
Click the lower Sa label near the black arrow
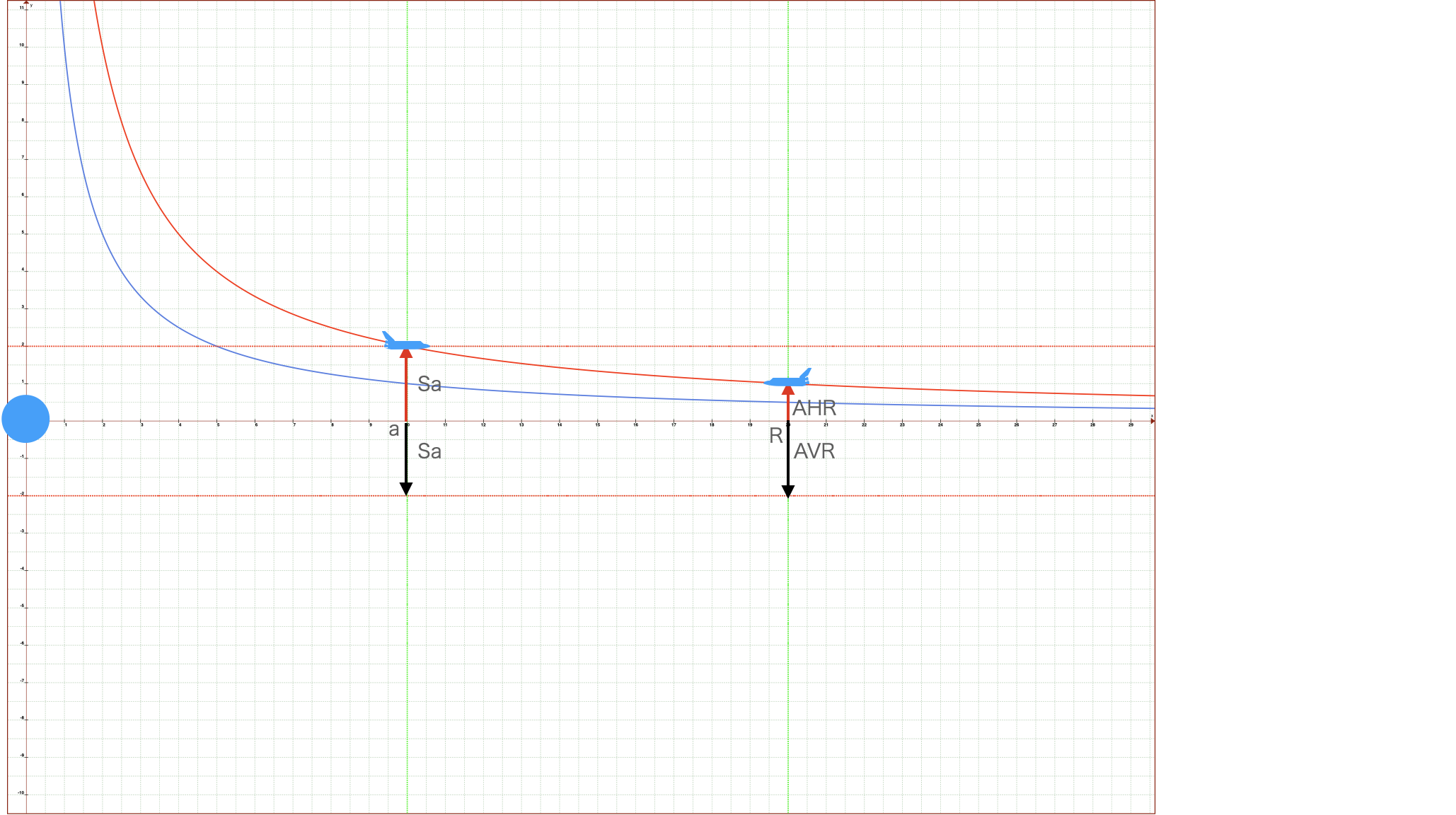pos(429,451)
